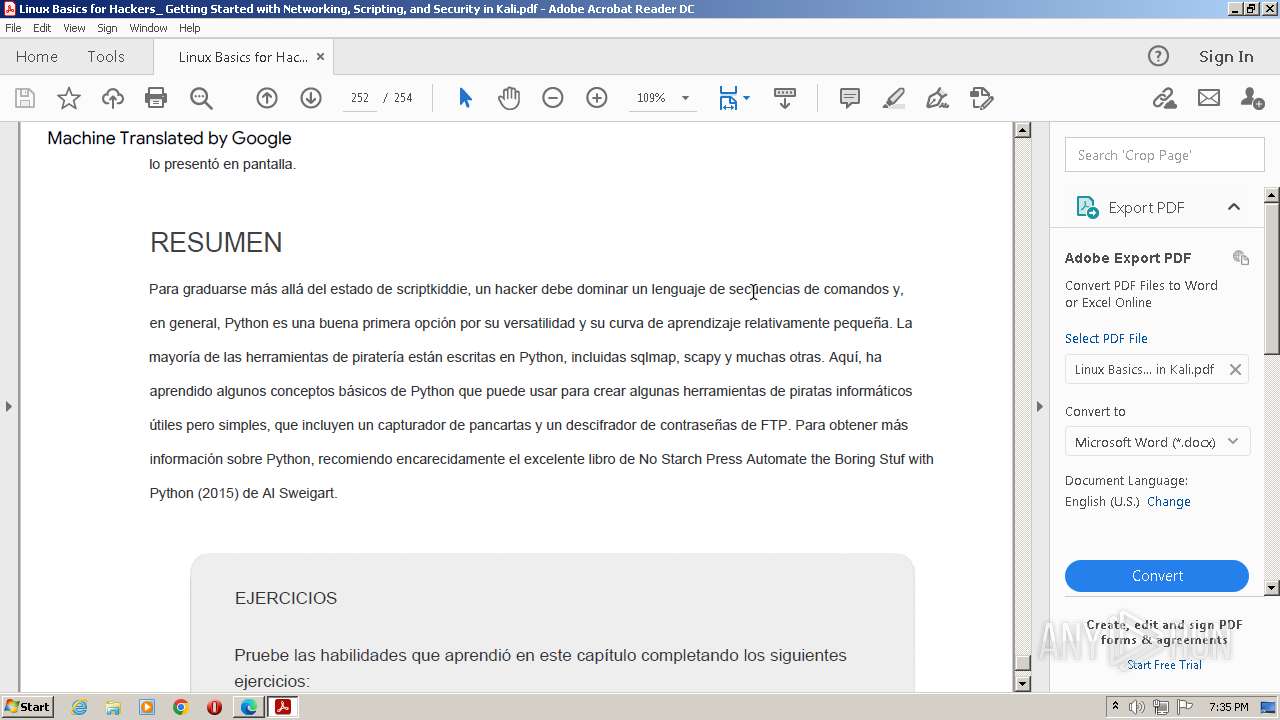1280x720 pixels.
Task: Open the View menu
Action: [x=74, y=28]
